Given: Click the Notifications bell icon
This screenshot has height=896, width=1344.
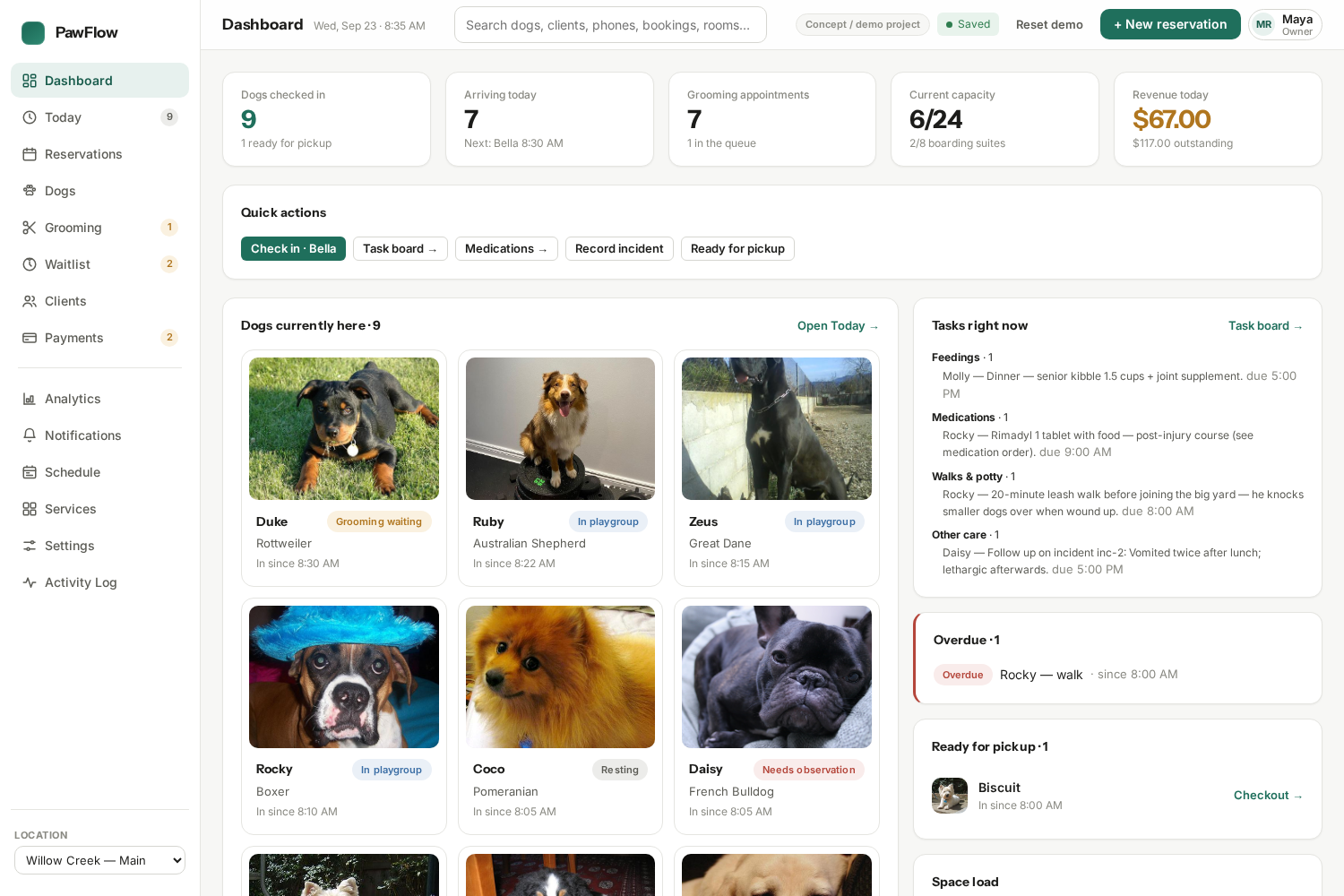Looking at the screenshot, I should 30,435.
